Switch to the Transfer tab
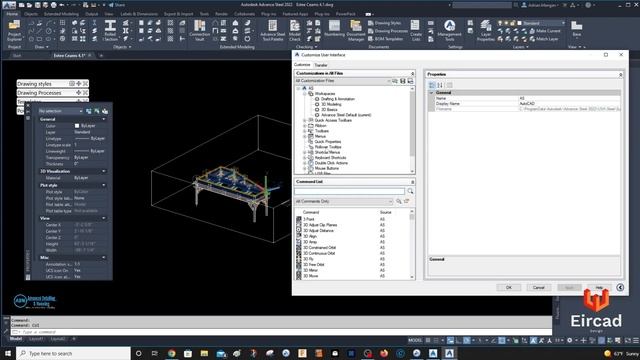Viewport: 640px width, 360px height. (x=321, y=65)
